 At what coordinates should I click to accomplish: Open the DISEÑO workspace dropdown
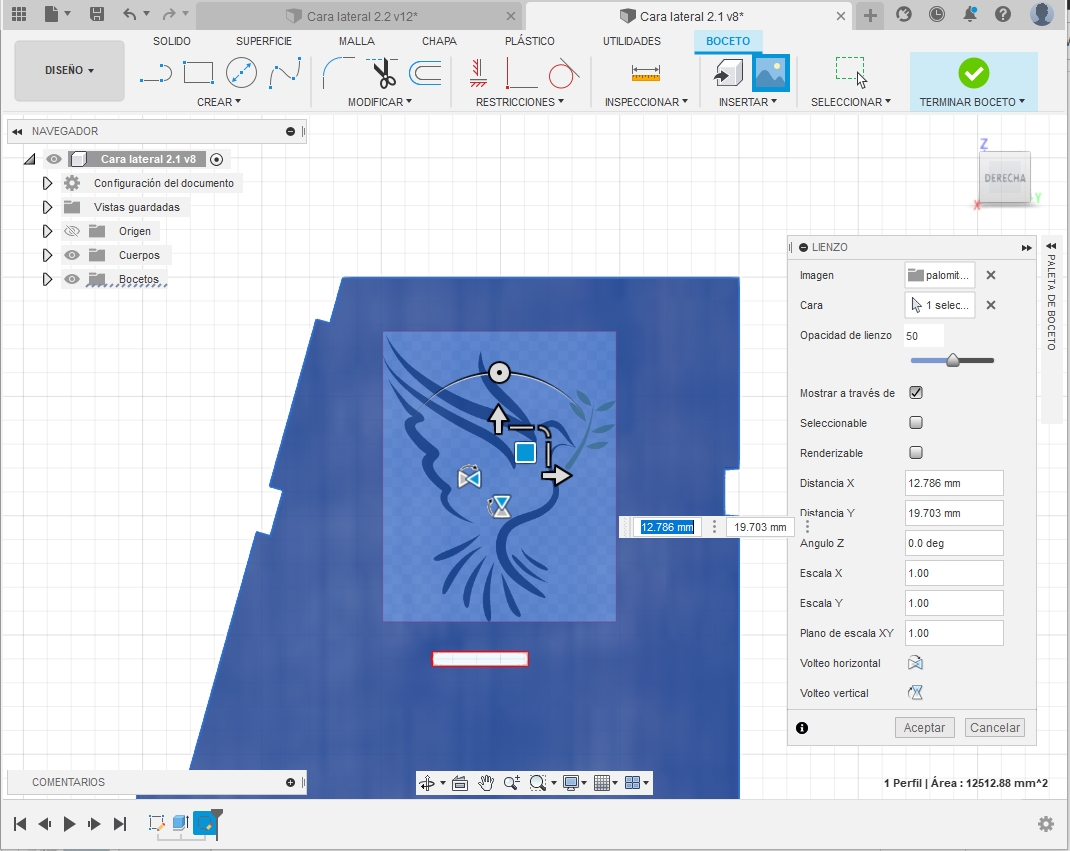click(x=70, y=70)
